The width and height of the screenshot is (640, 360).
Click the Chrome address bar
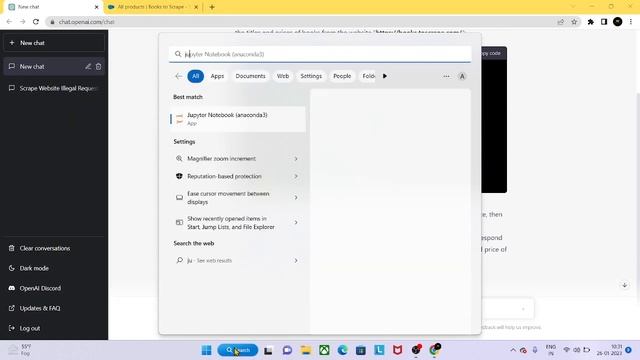tap(302, 22)
